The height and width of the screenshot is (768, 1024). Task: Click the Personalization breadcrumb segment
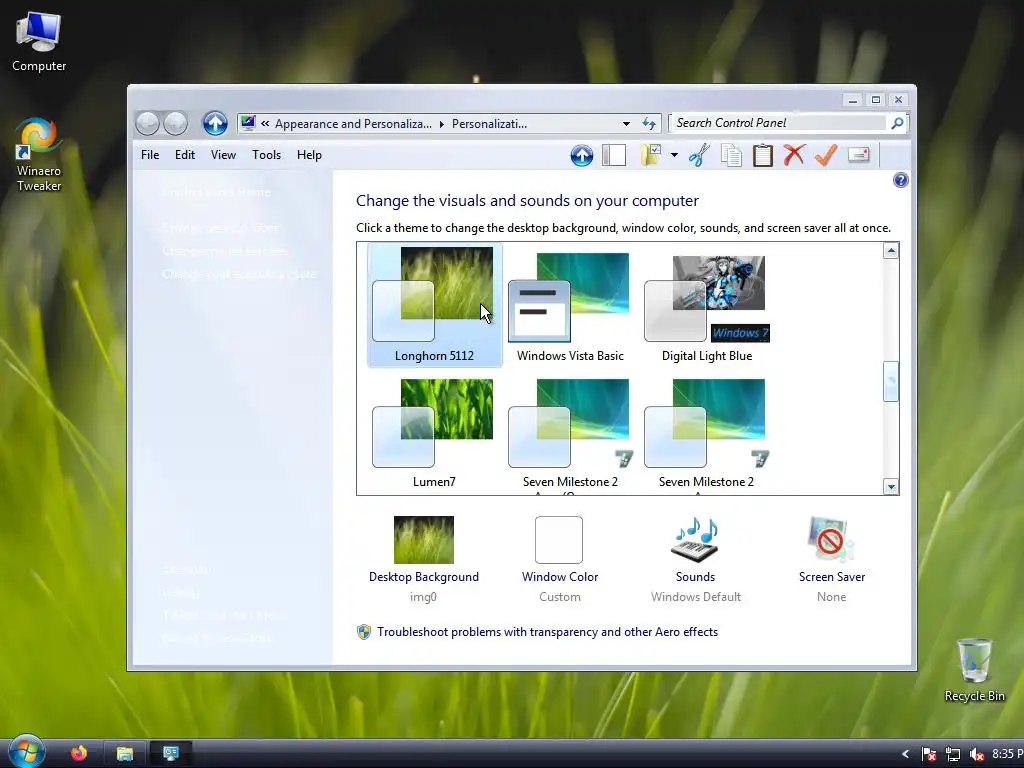click(489, 123)
